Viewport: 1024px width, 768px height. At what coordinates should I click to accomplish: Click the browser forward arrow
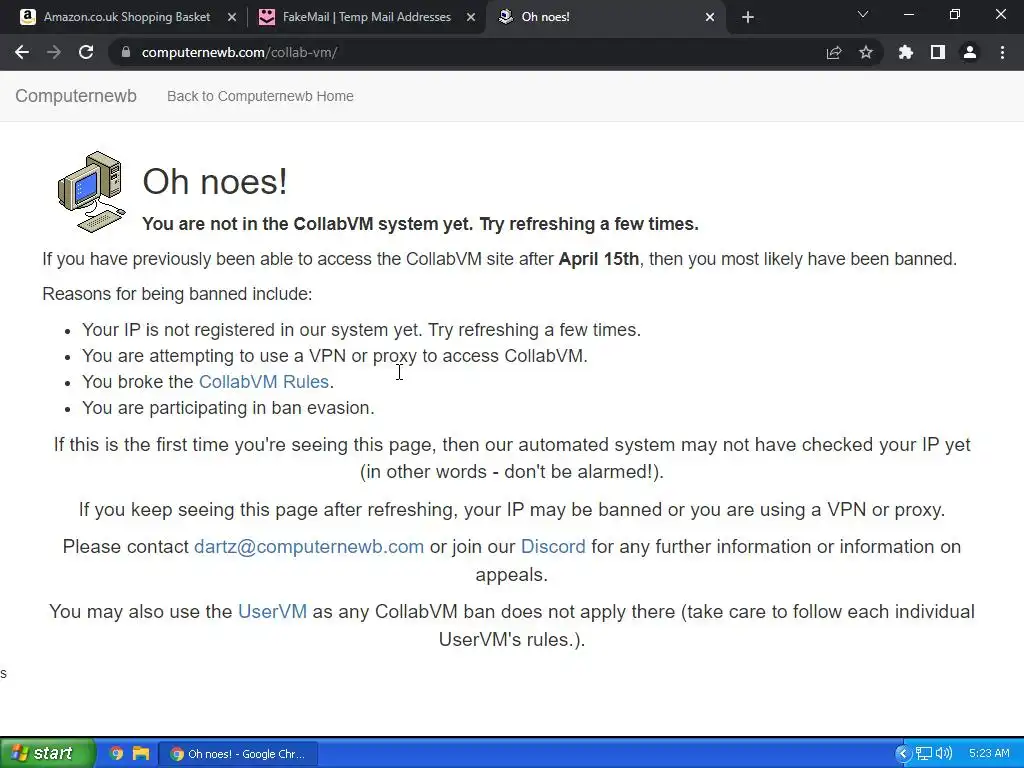[x=54, y=52]
